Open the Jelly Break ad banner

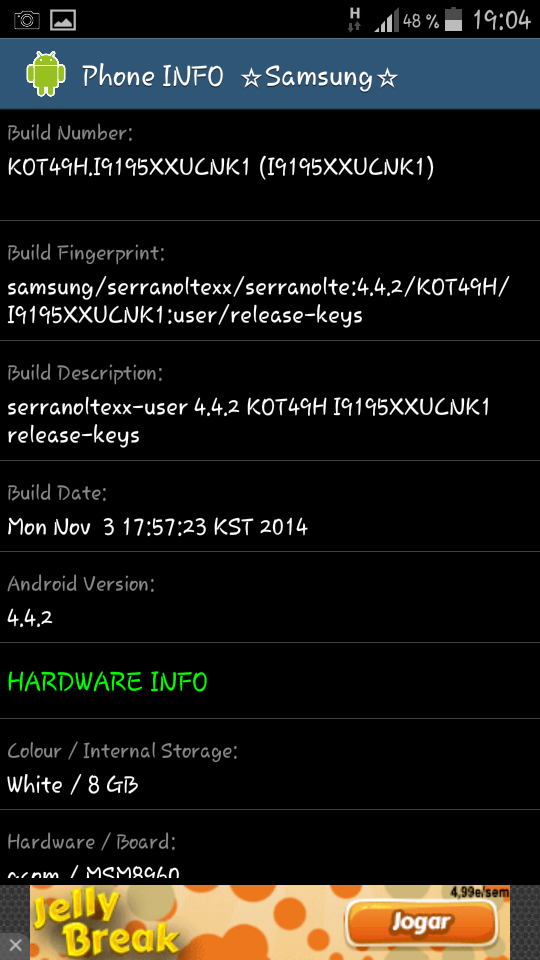[270, 922]
